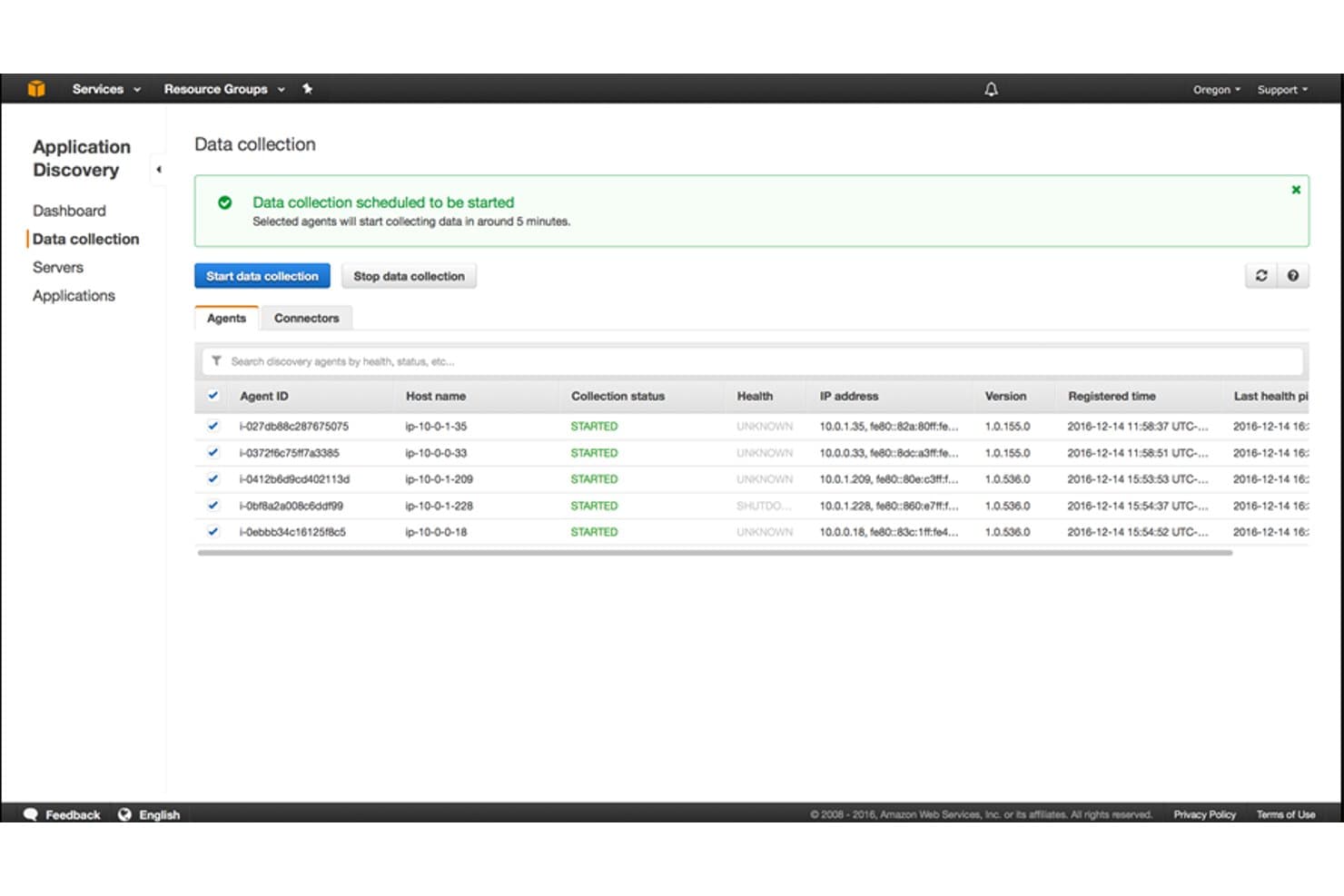Click the globe language icon

124,814
